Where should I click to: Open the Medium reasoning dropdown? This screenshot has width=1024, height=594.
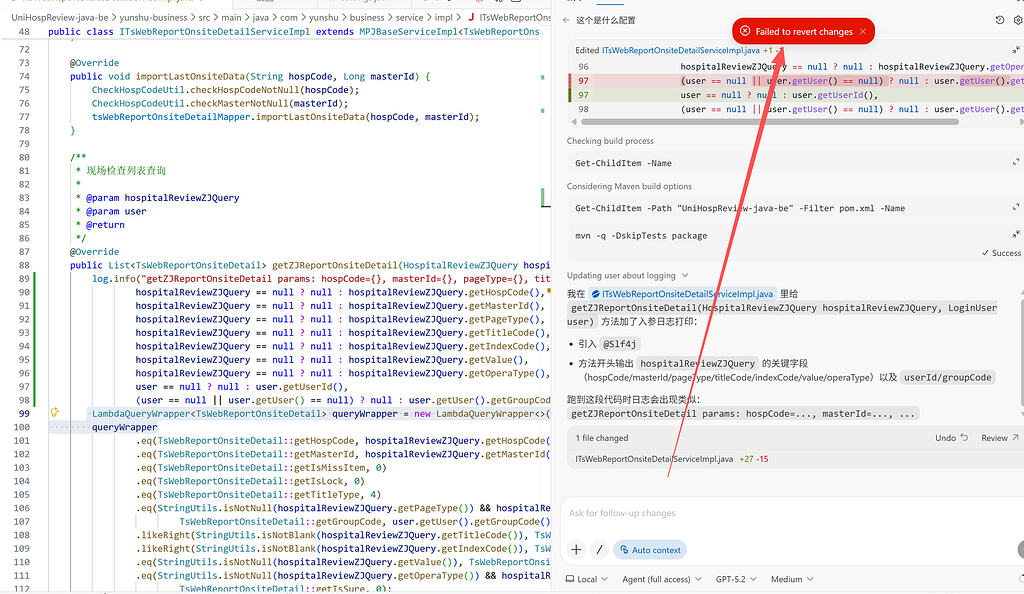pos(792,579)
